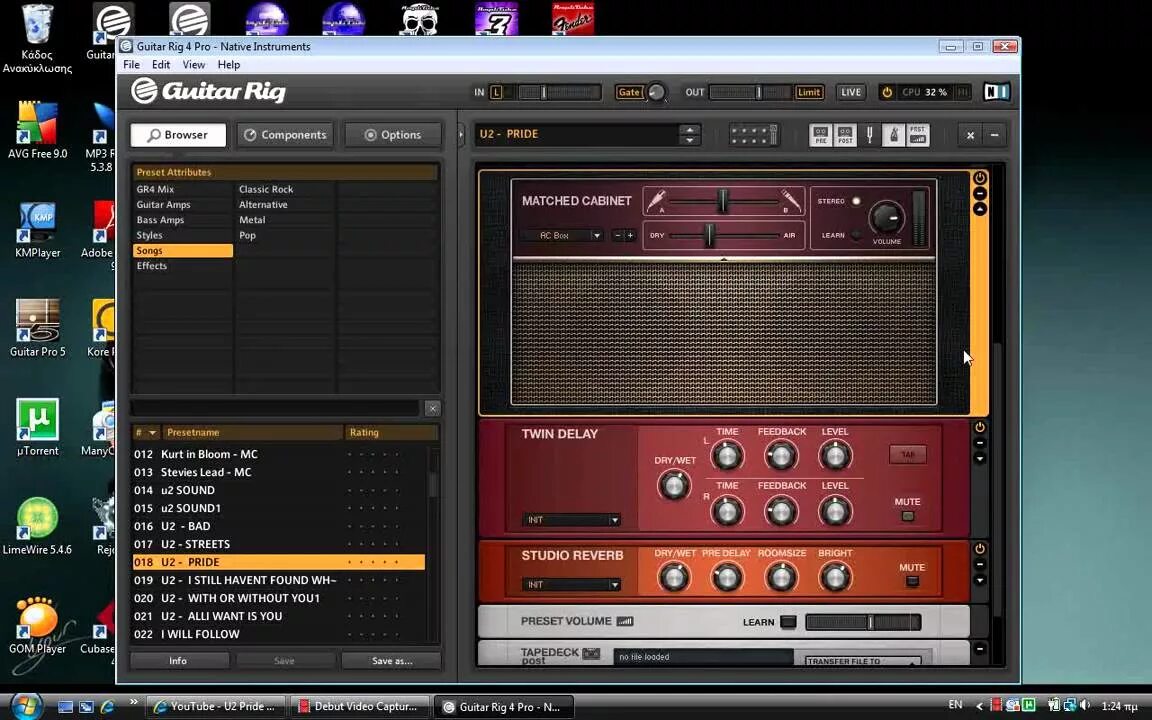Viewport: 1152px width, 720px height.
Task: Toggle Matched Cabinet power button
Action: tap(979, 178)
